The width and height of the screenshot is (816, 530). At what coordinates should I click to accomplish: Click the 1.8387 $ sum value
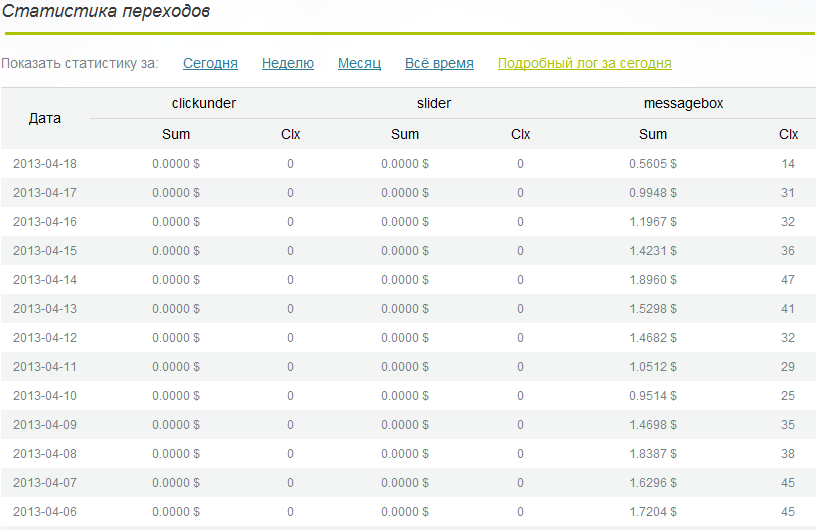(x=653, y=454)
